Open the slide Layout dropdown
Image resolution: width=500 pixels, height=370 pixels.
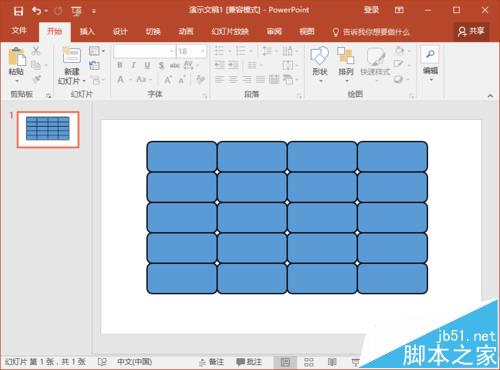[x=97, y=51]
